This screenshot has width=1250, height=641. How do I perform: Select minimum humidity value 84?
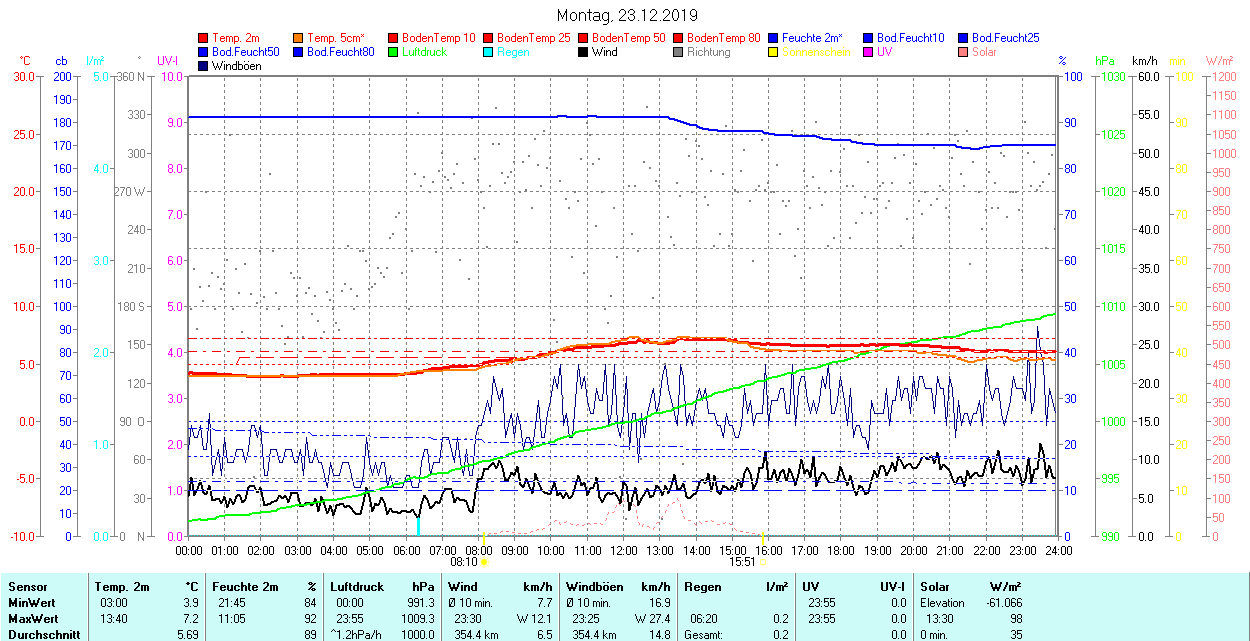click(x=310, y=603)
